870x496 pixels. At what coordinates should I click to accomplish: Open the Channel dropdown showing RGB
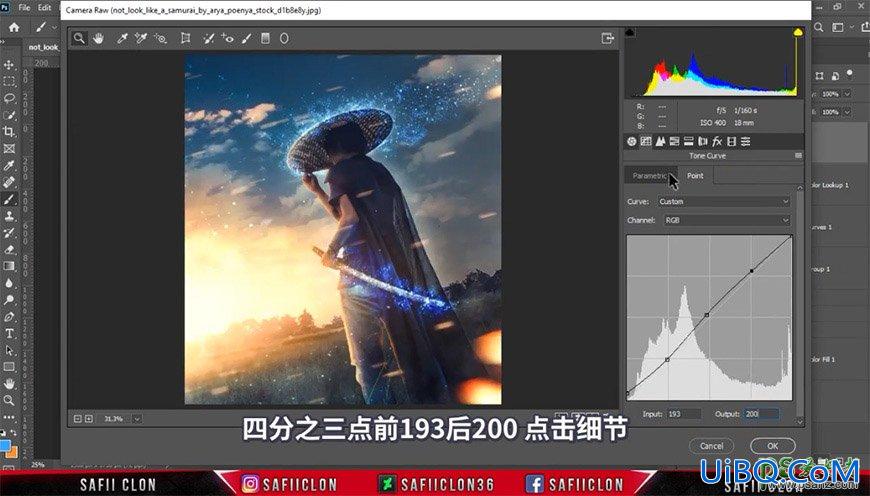[x=727, y=220]
